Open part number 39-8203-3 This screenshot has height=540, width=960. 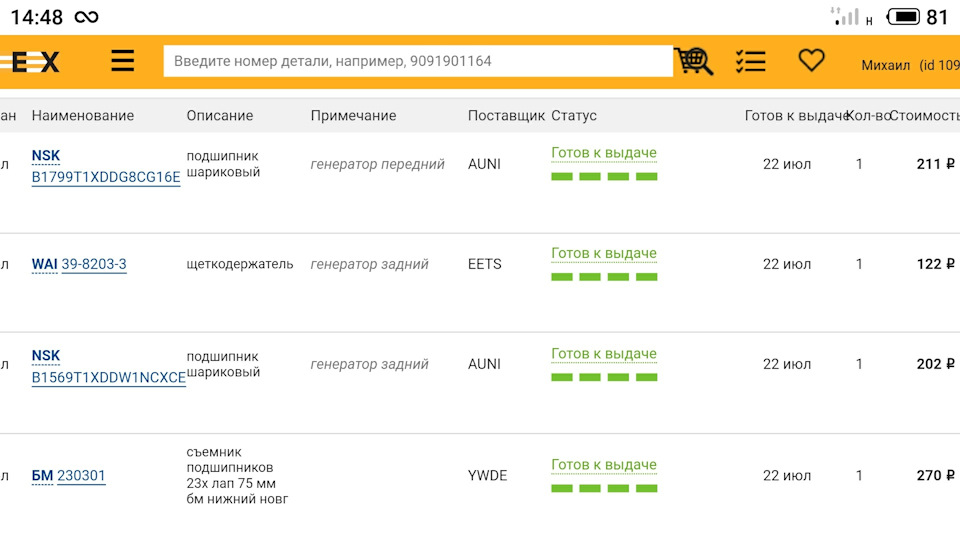[94, 265]
